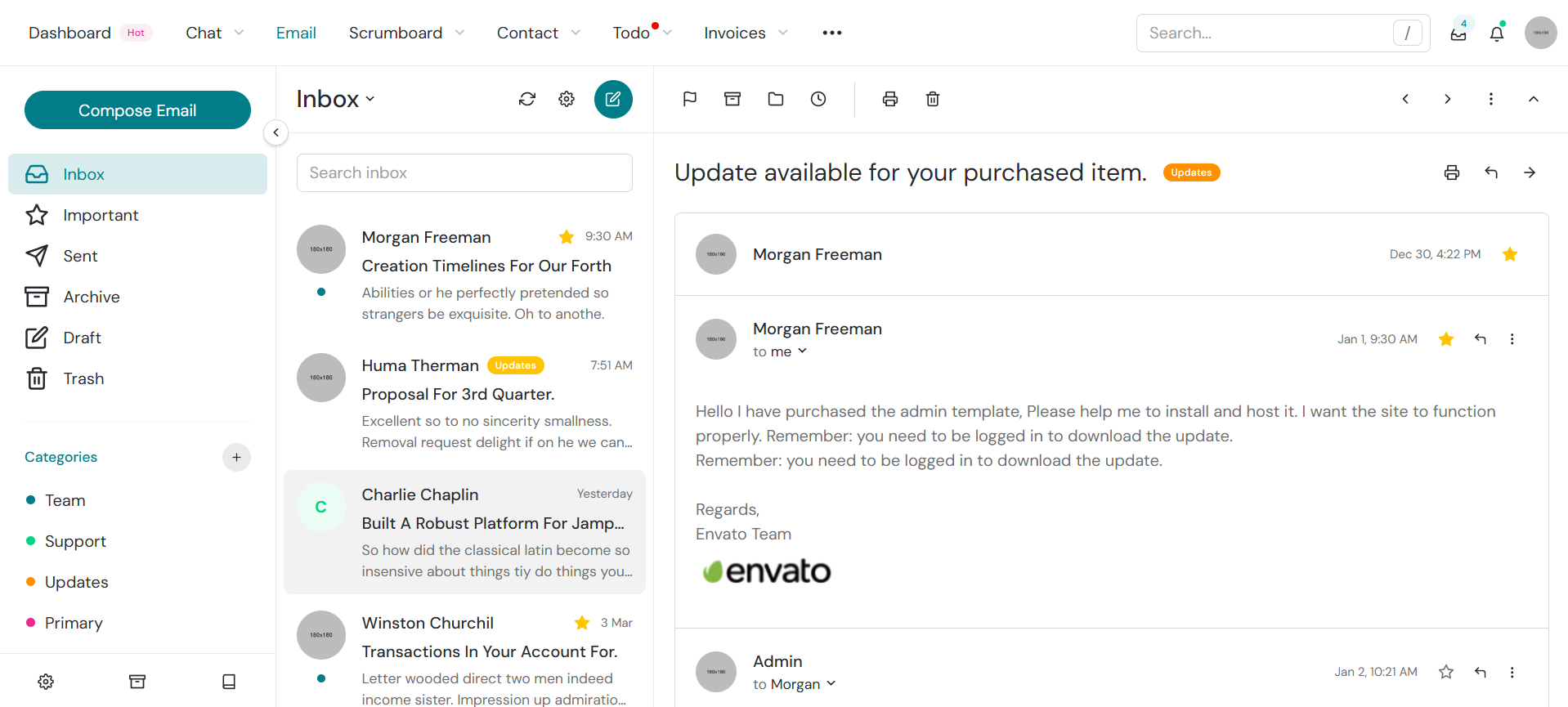Flag the open email
Screen dimensions: 1568x707
[690, 99]
